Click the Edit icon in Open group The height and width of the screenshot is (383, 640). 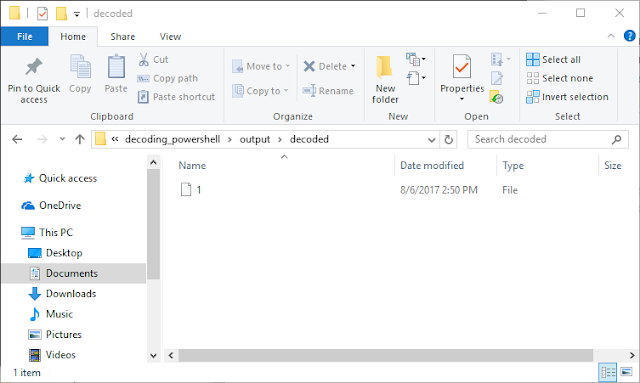coord(497,78)
